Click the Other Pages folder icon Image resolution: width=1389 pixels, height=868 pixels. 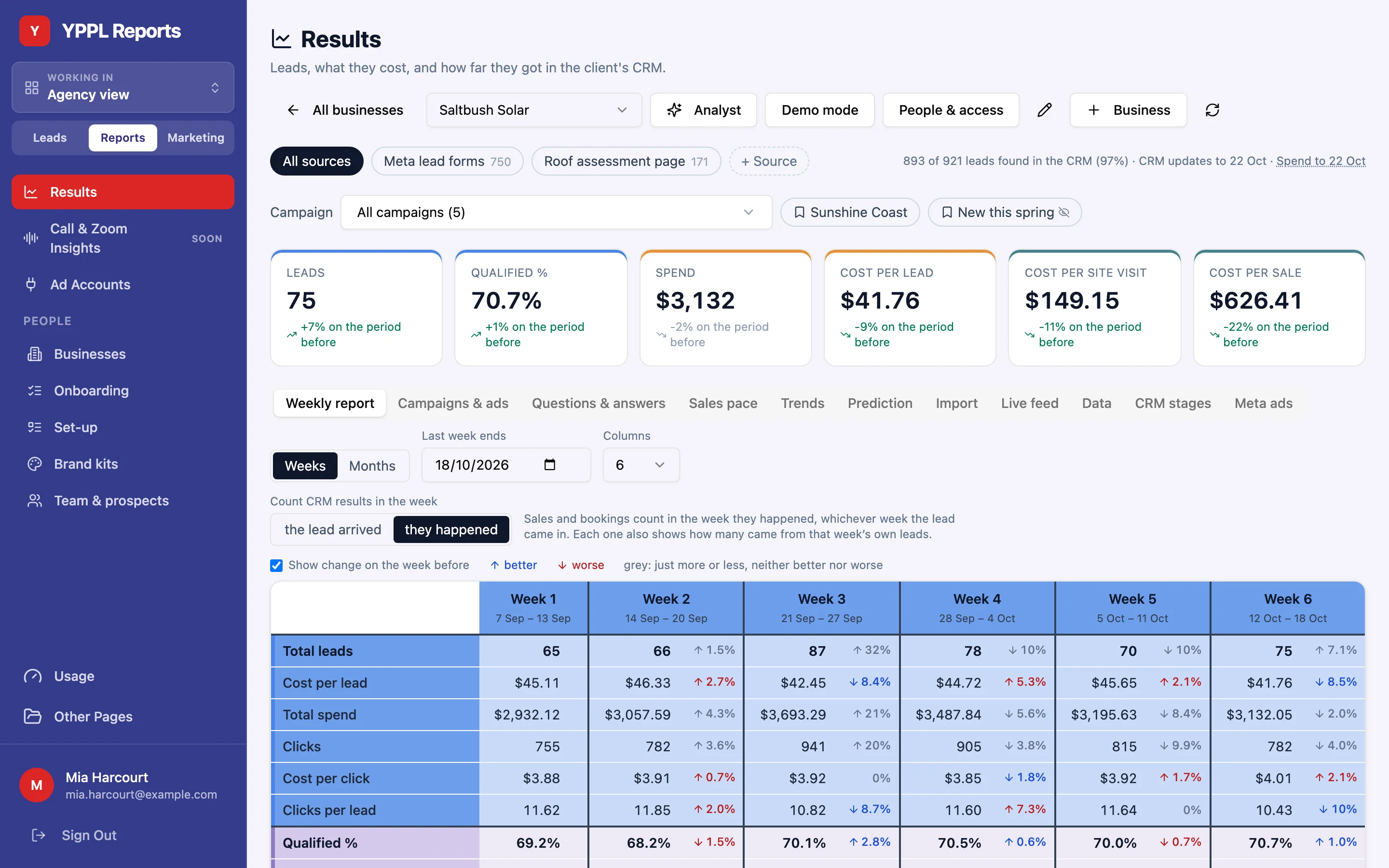tap(33, 717)
